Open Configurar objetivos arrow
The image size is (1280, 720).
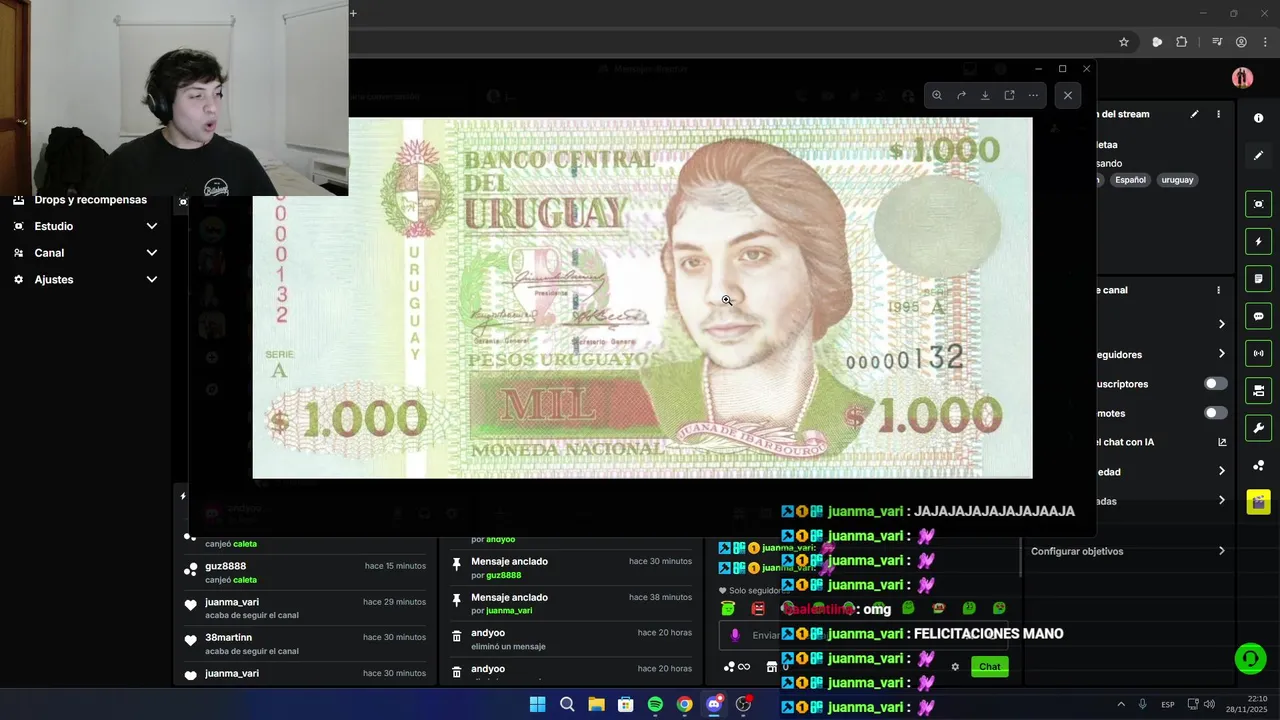pos(1221,551)
